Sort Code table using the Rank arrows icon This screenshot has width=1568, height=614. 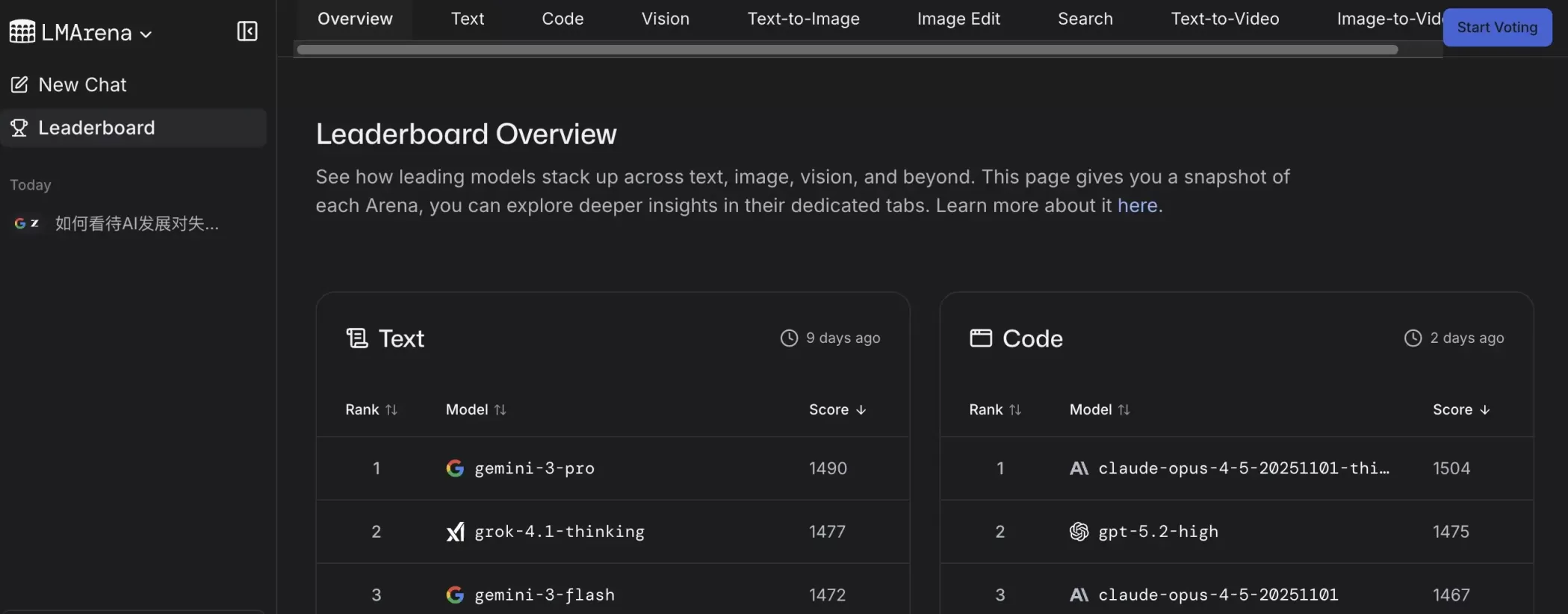coord(1015,410)
